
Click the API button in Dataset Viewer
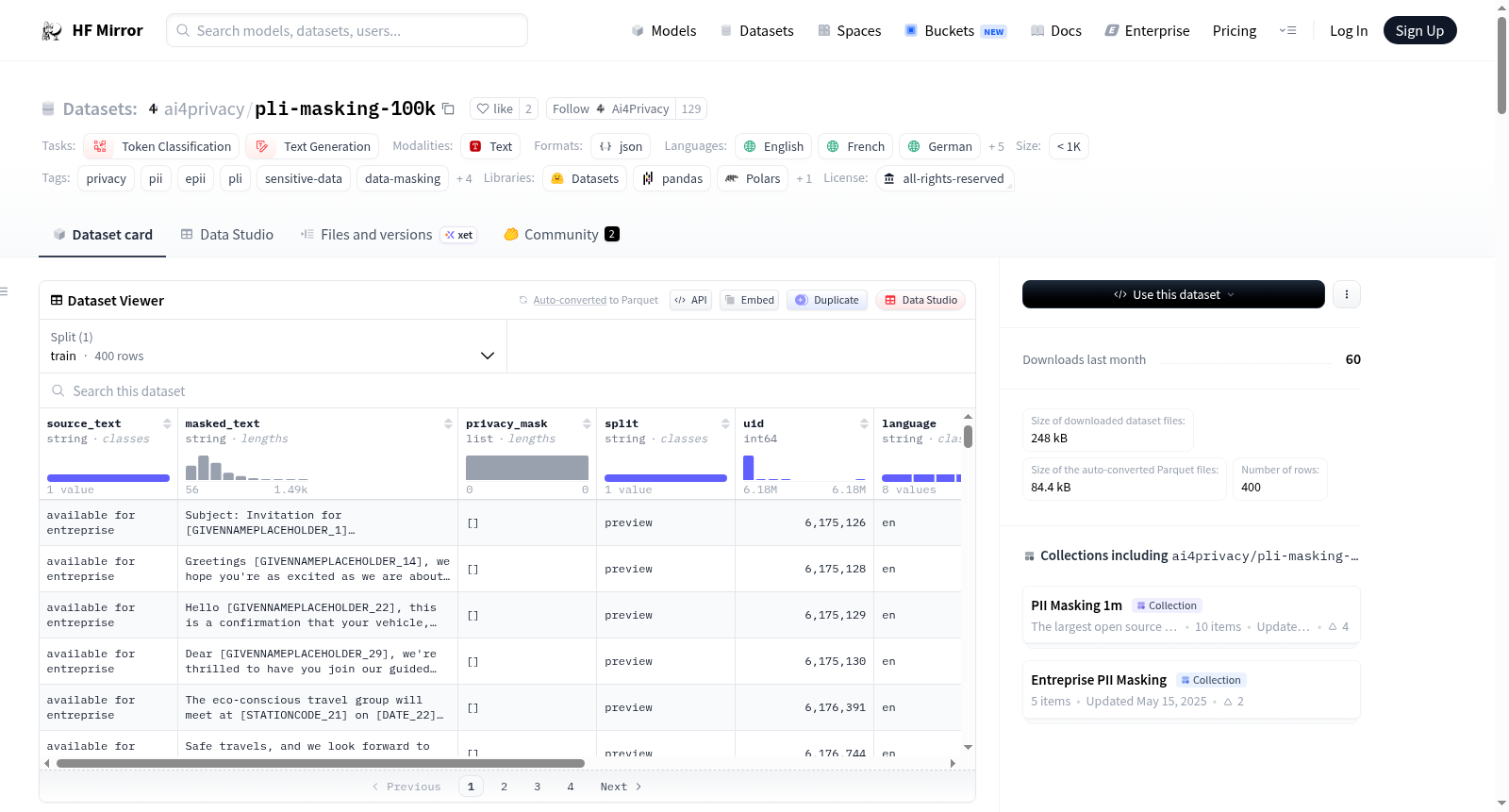point(690,300)
